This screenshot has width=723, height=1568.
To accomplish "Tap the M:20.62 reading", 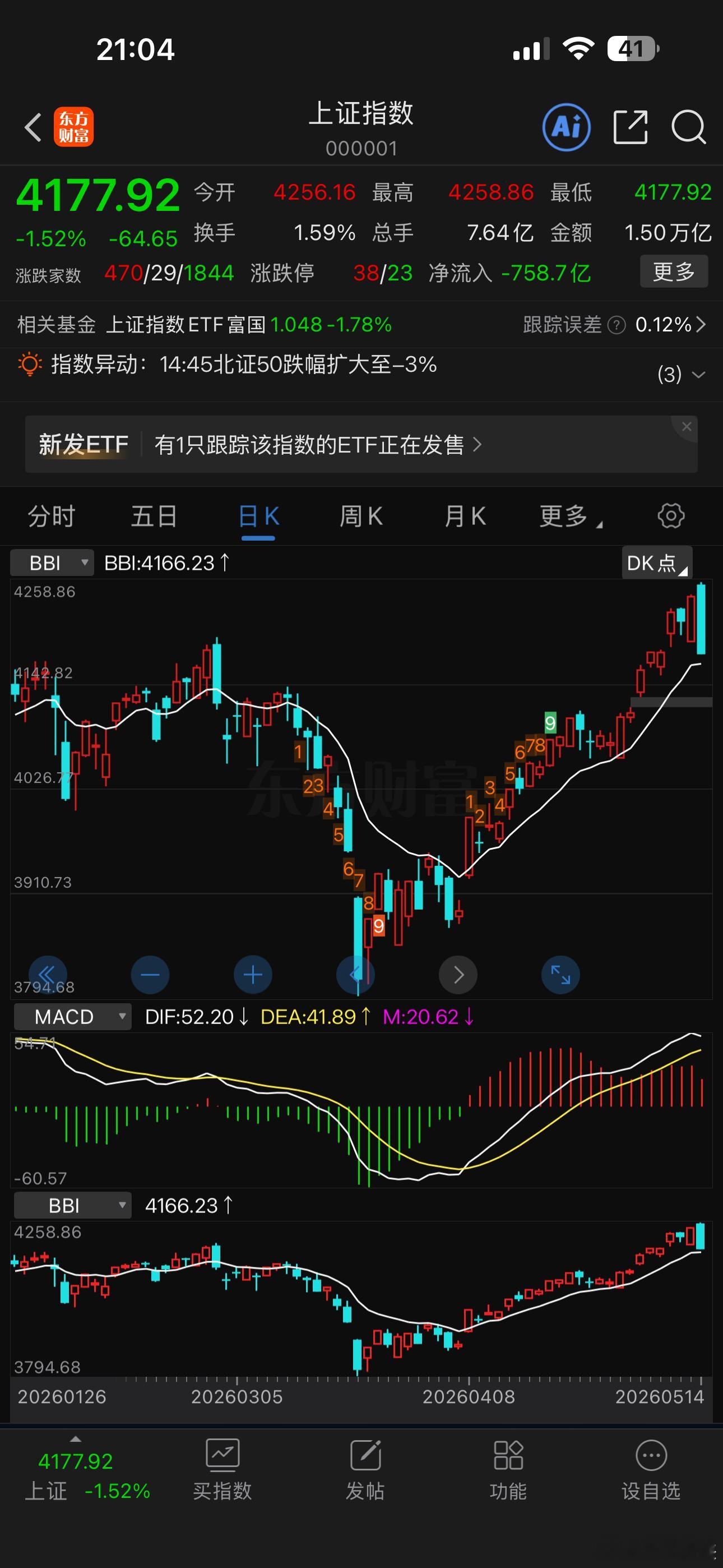I will (x=428, y=1017).
